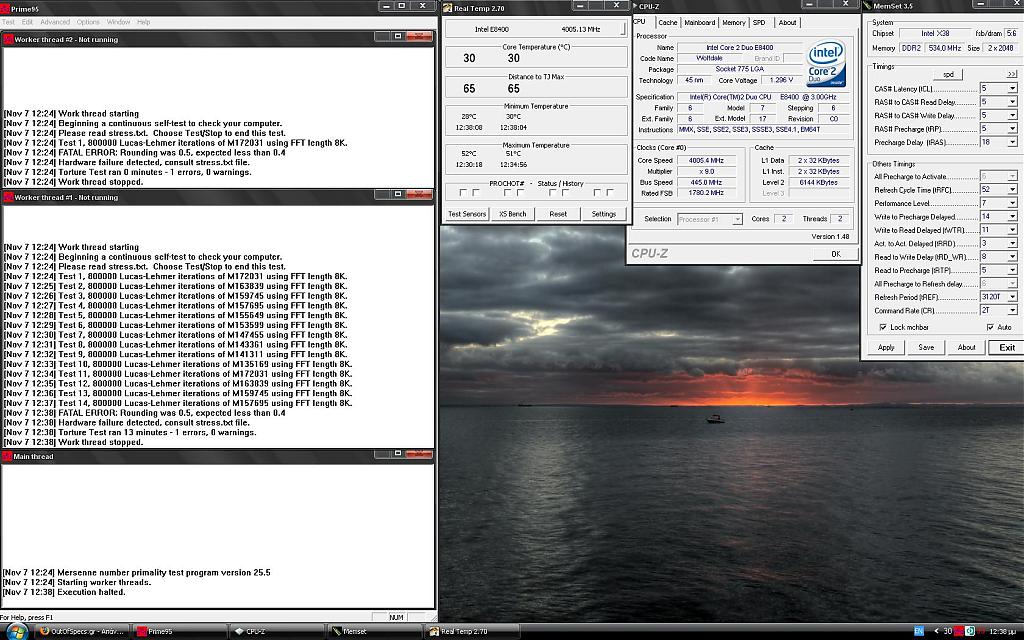Click the Main thread window icon
Viewport: 1024px width, 640px height.
[x=7, y=456]
